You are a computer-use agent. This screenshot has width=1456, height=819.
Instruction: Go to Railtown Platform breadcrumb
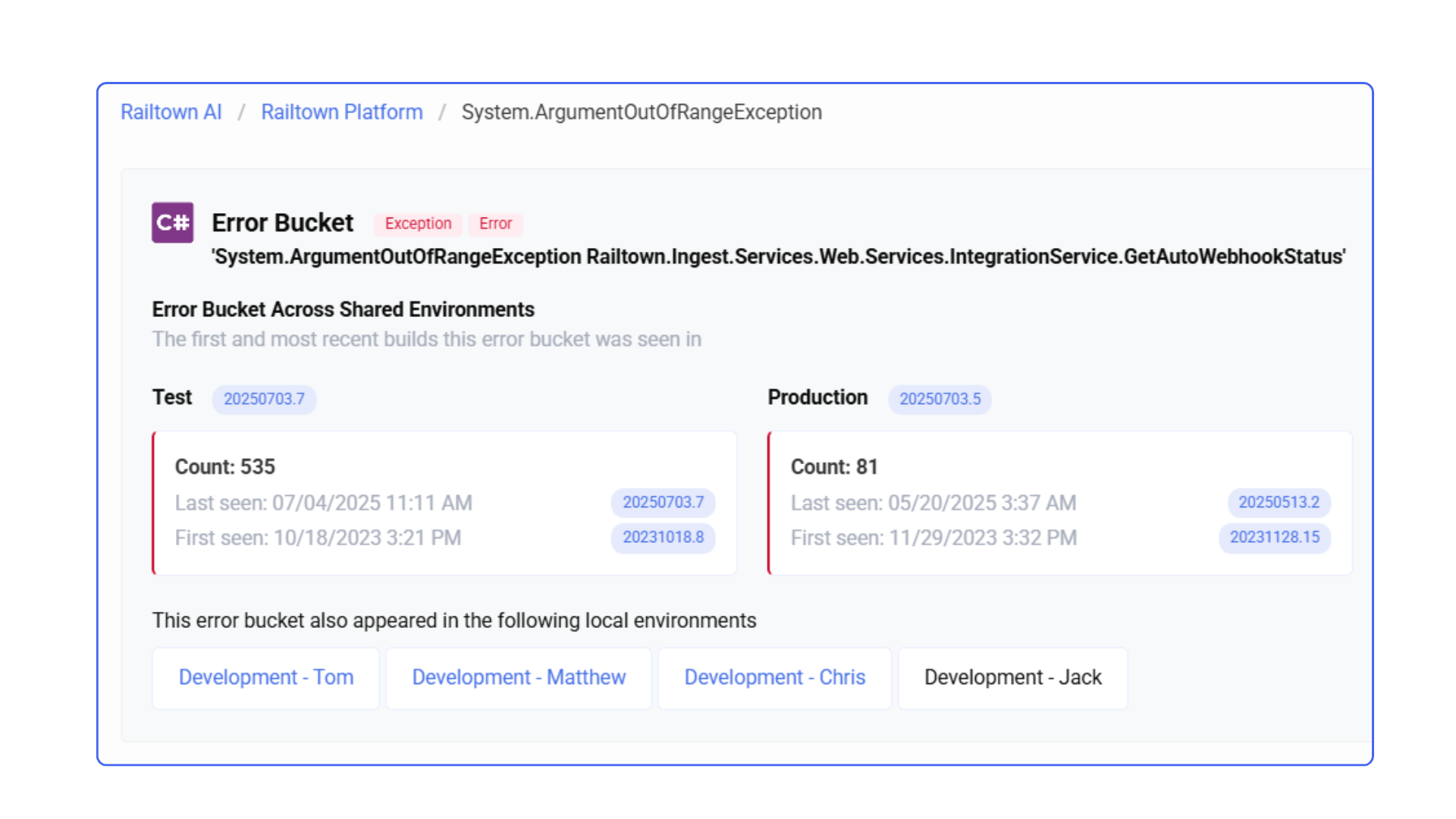tap(341, 112)
